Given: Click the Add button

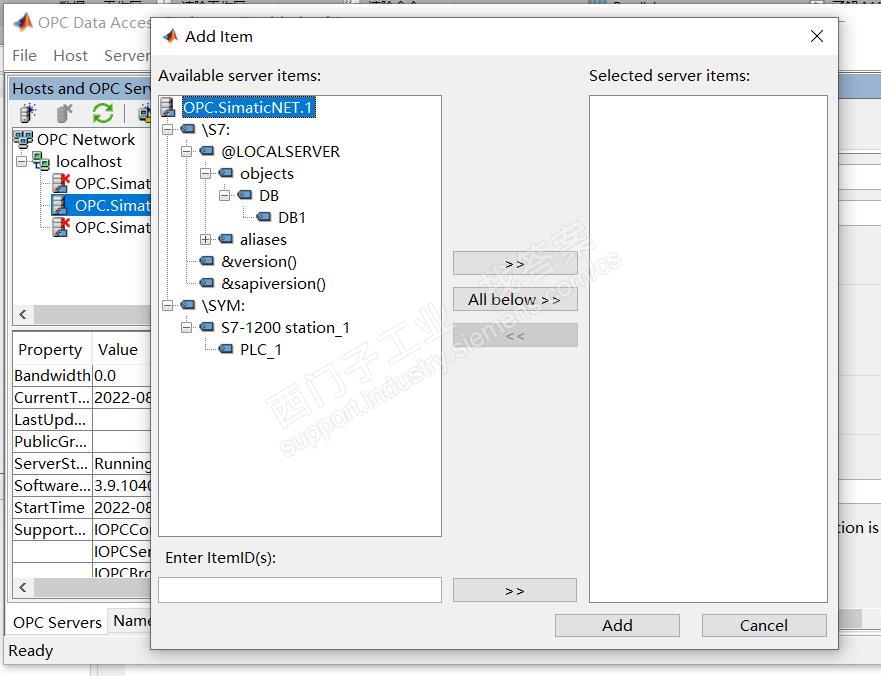Looking at the screenshot, I should point(617,625).
